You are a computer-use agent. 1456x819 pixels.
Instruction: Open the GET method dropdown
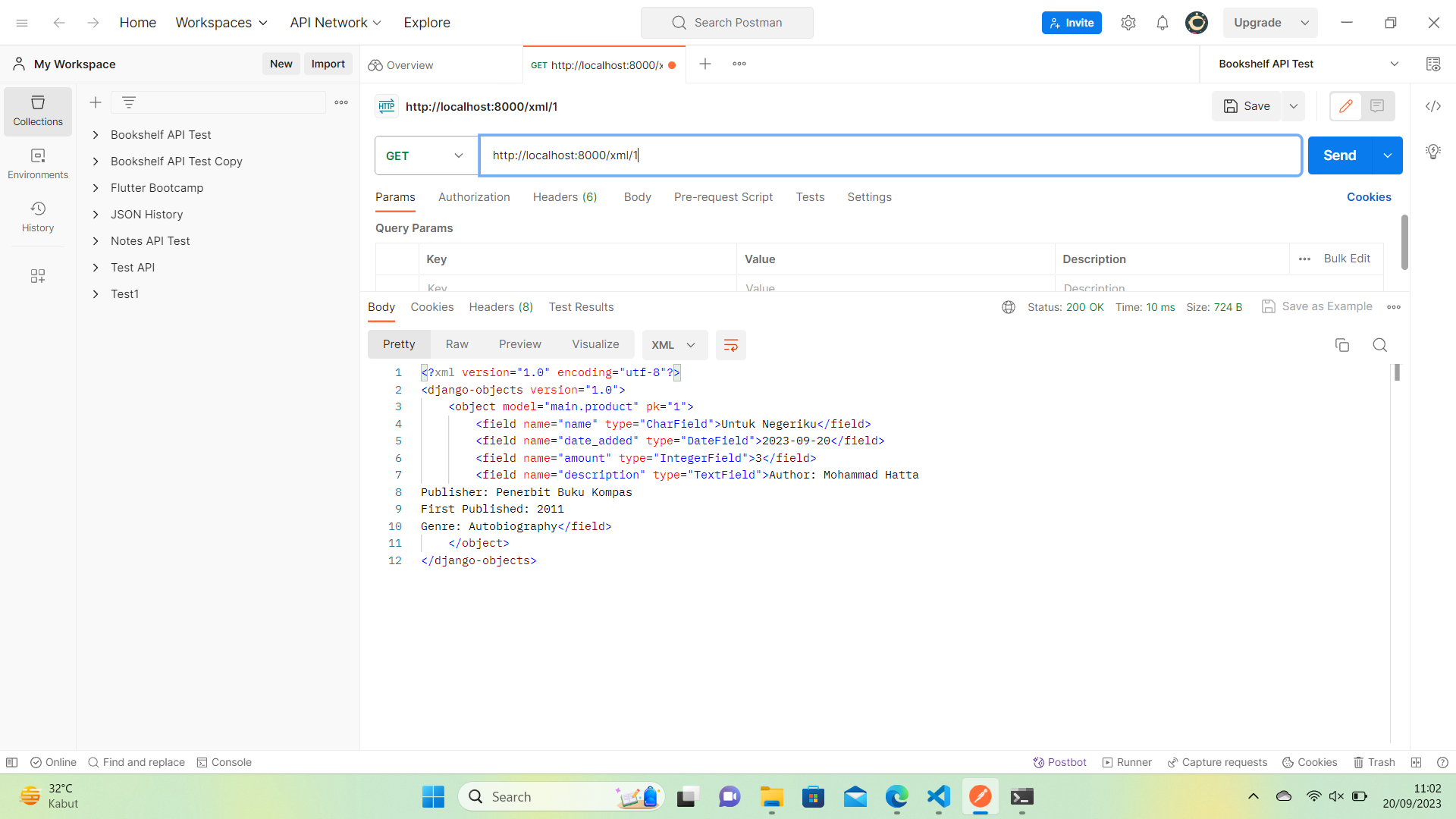[425, 155]
